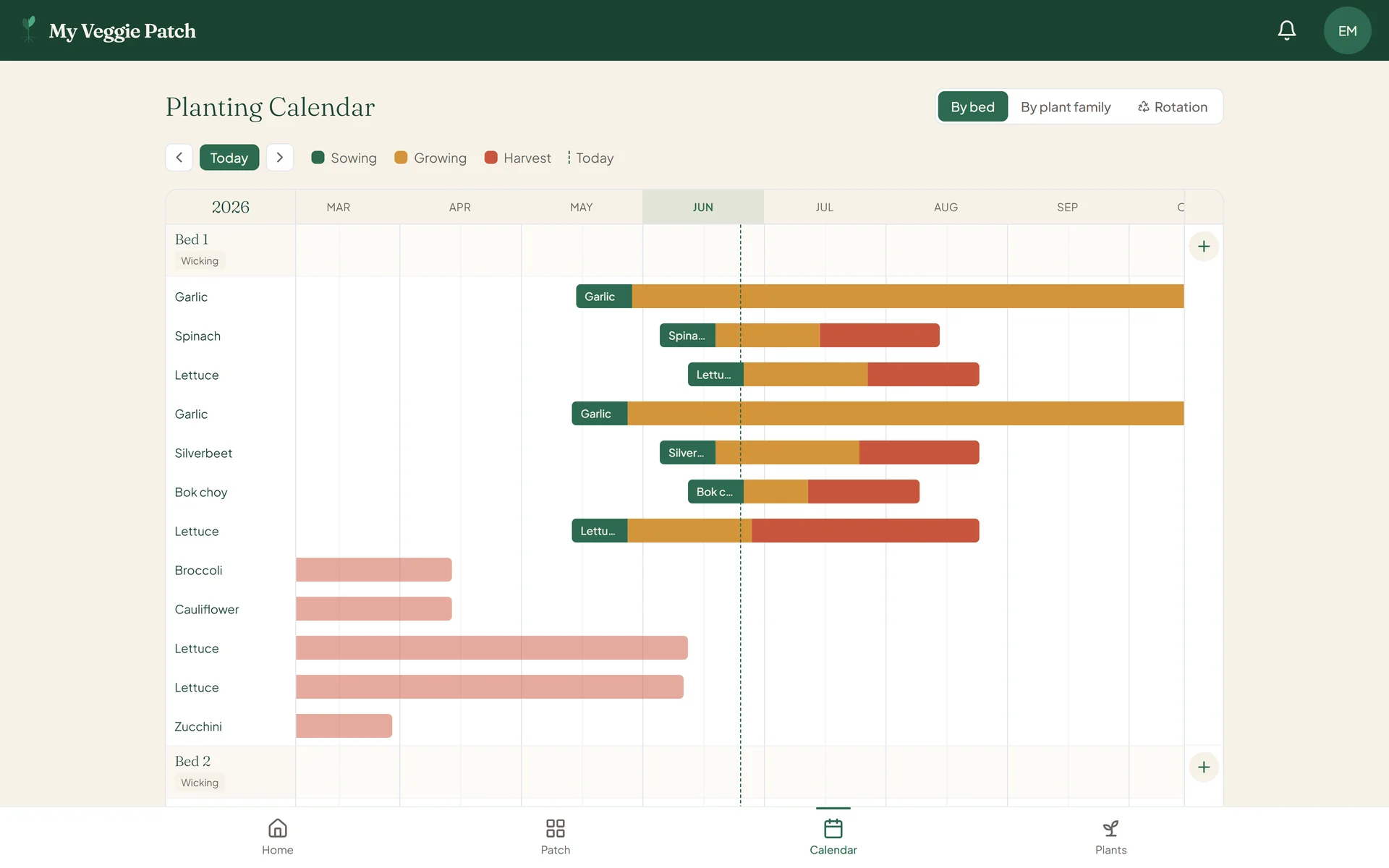This screenshot has width=1389, height=868.
Task: Select the JUL month header
Action: pos(825,207)
